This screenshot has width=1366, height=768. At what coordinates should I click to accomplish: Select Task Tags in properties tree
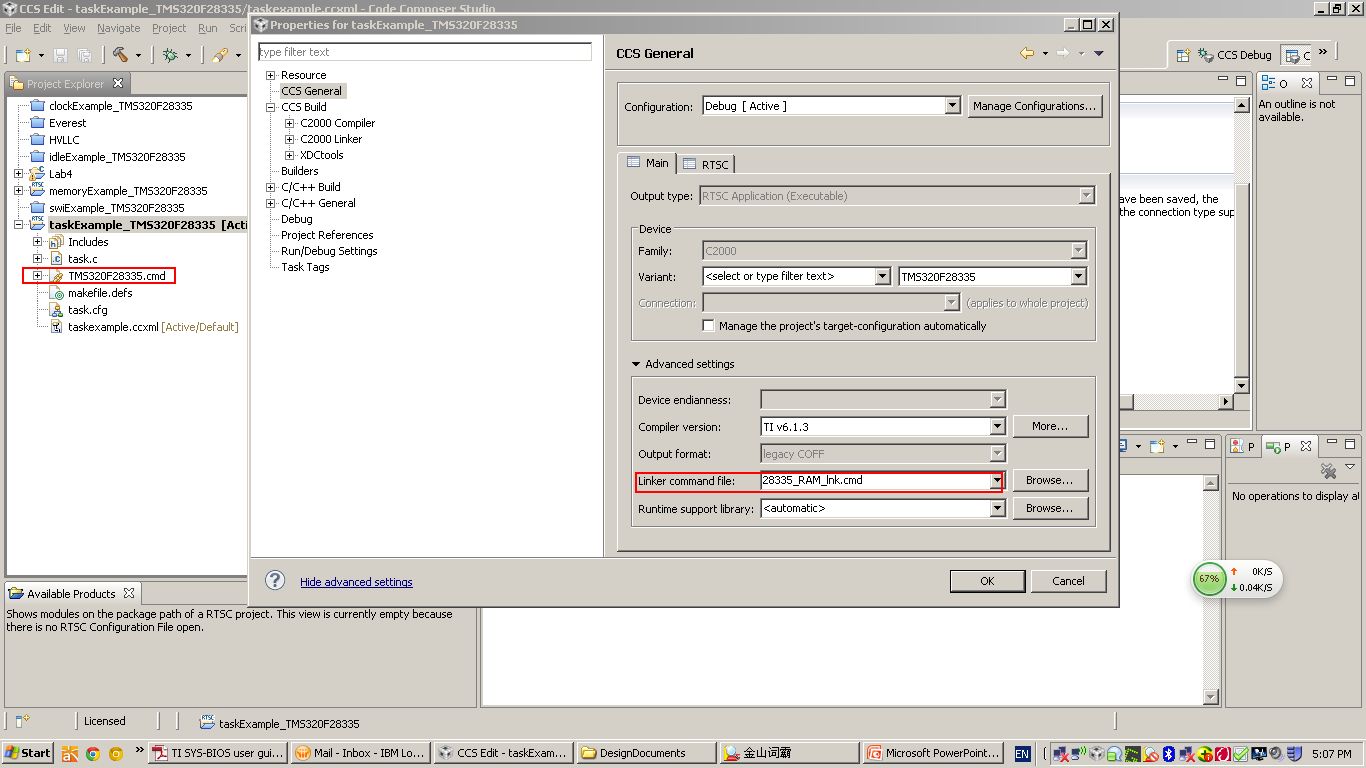(305, 267)
